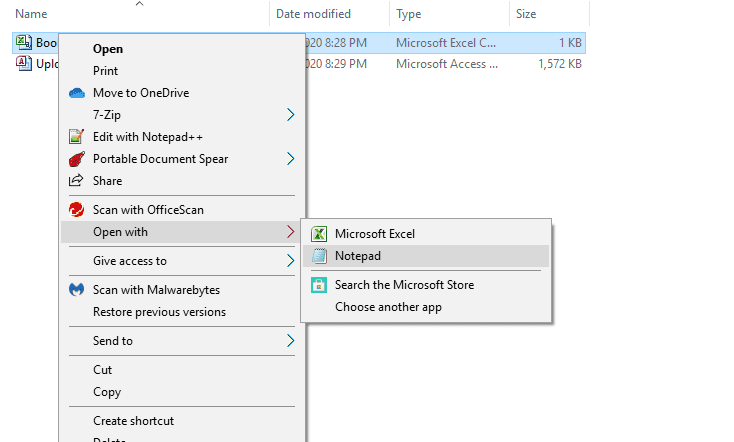This screenshot has height=442, width=734.
Task: Select the file name starting with 'Upl'
Action: pos(47,64)
